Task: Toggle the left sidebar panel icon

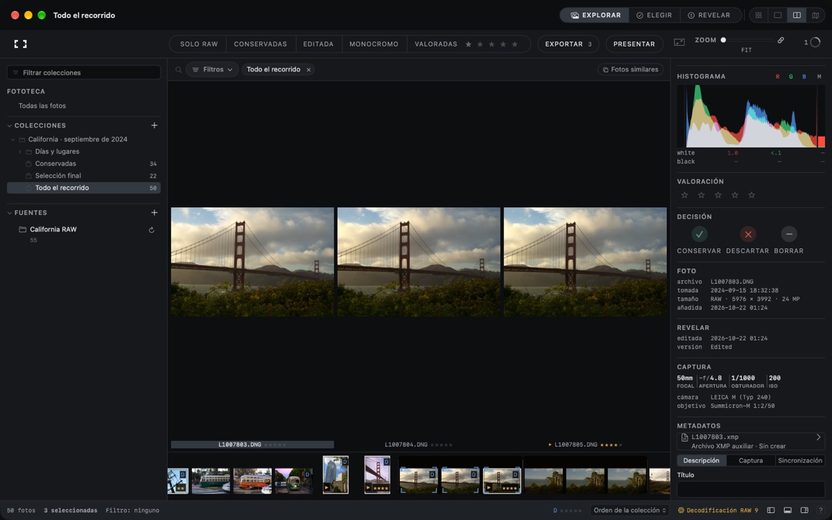Action: pos(771,510)
